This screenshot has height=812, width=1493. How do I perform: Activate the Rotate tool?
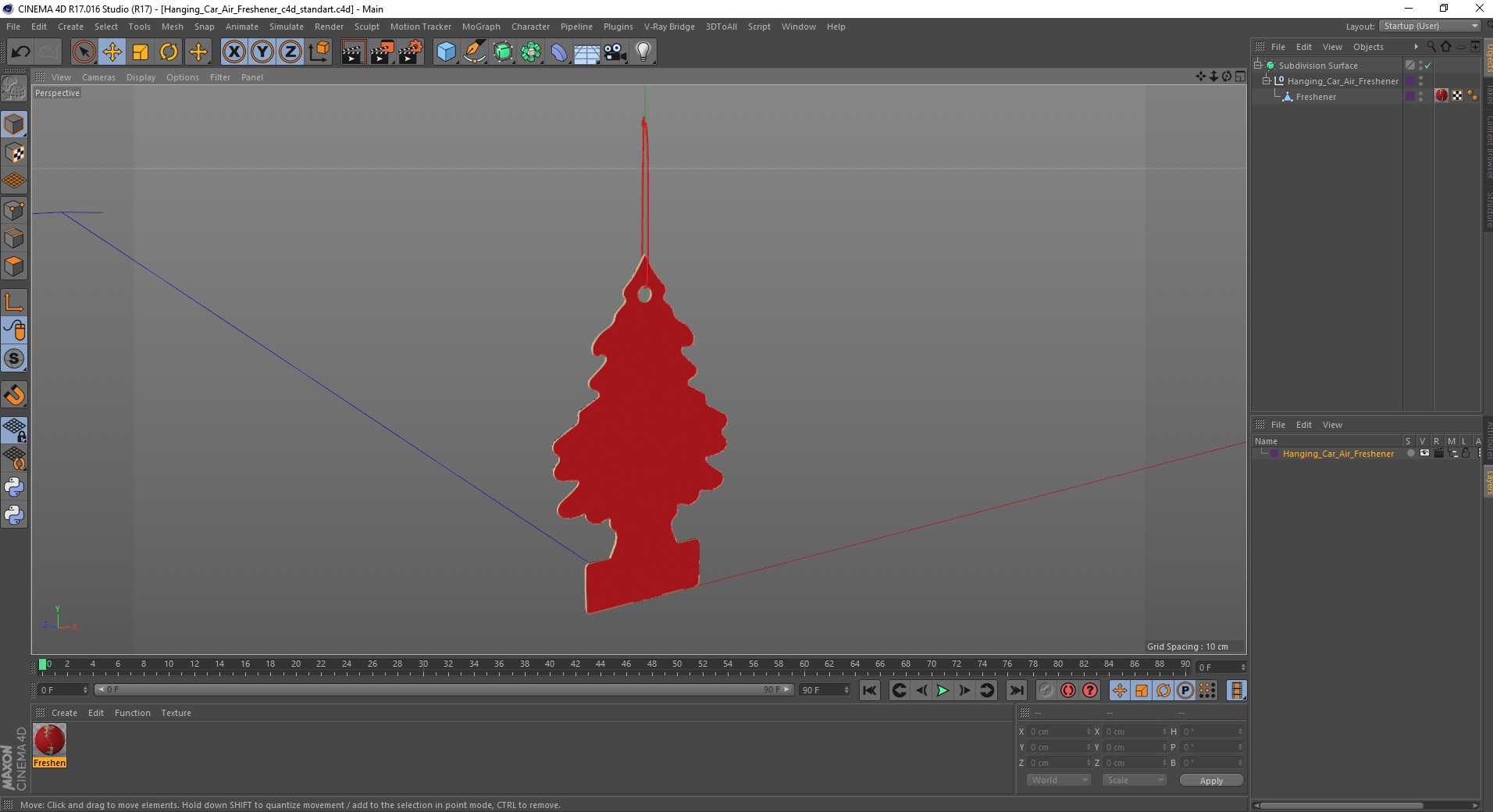tap(169, 52)
